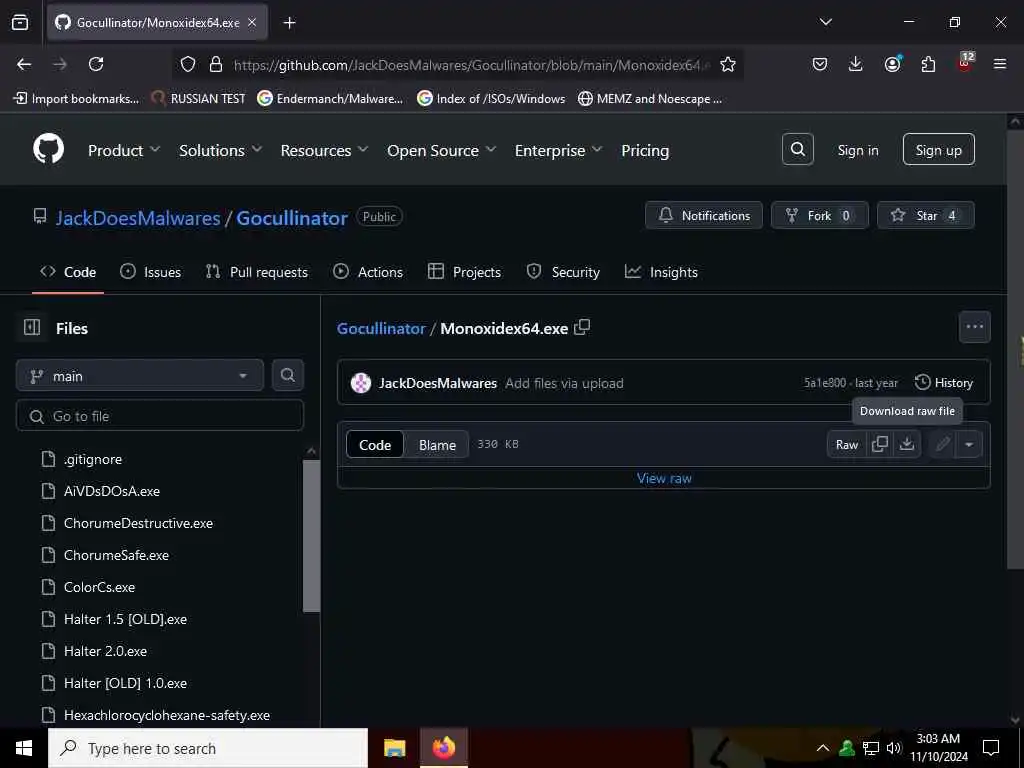This screenshot has width=1024, height=768.
Task: Open the Issues repository tab
Action: (x=151, y=272)
